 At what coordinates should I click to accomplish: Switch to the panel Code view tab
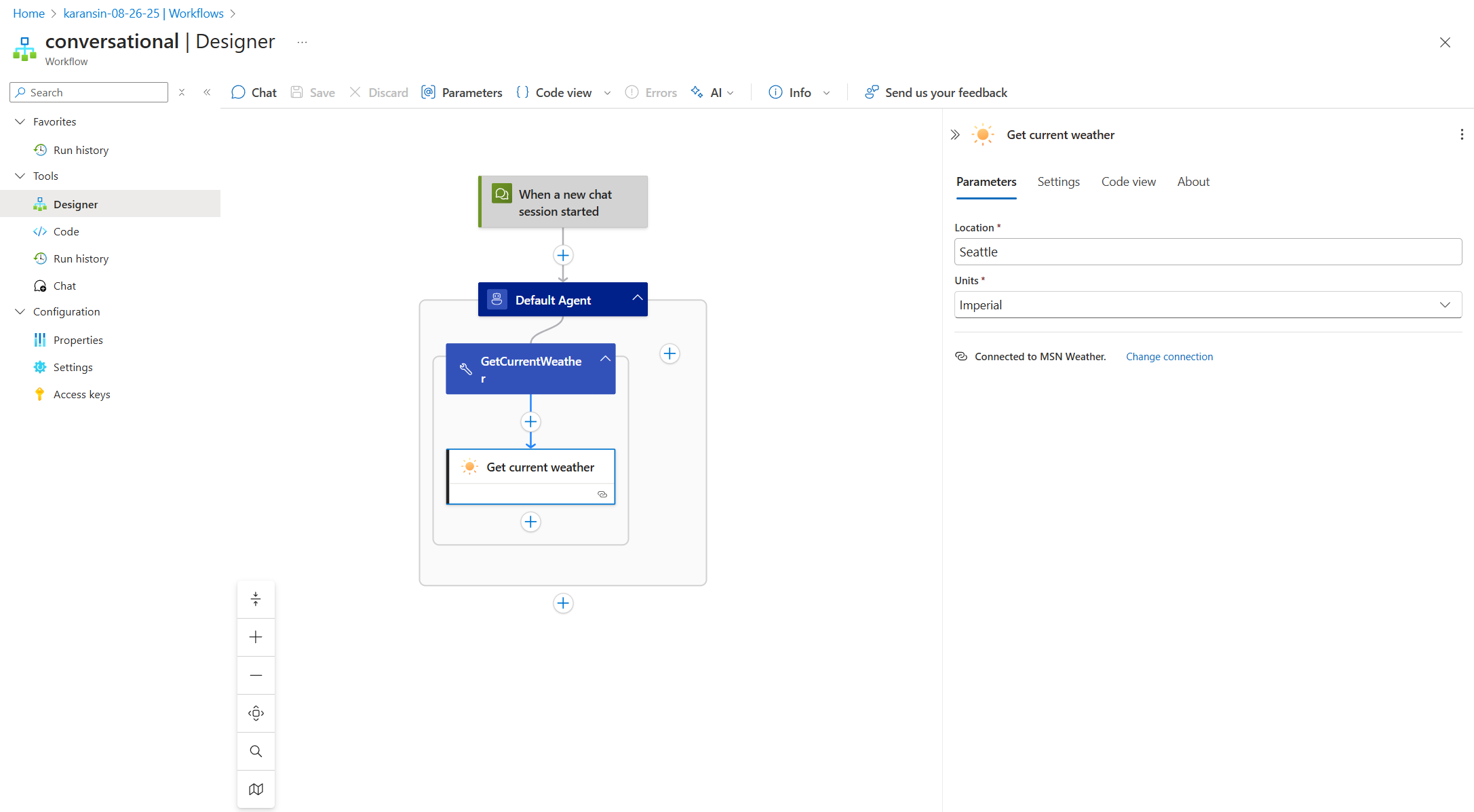[x=1128, y=182]
